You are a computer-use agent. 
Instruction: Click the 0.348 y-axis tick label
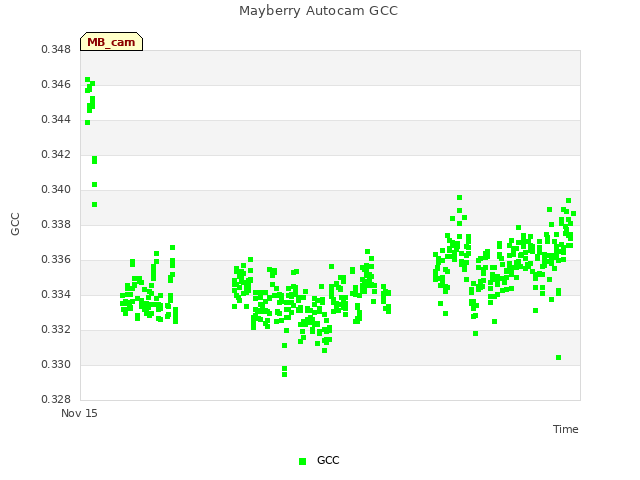click(x=56, y=49)
